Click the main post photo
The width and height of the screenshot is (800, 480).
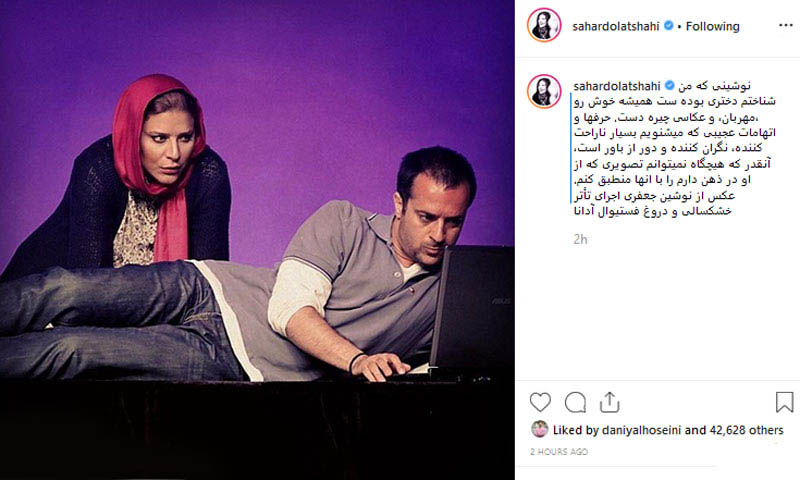(x=257, y=240)
